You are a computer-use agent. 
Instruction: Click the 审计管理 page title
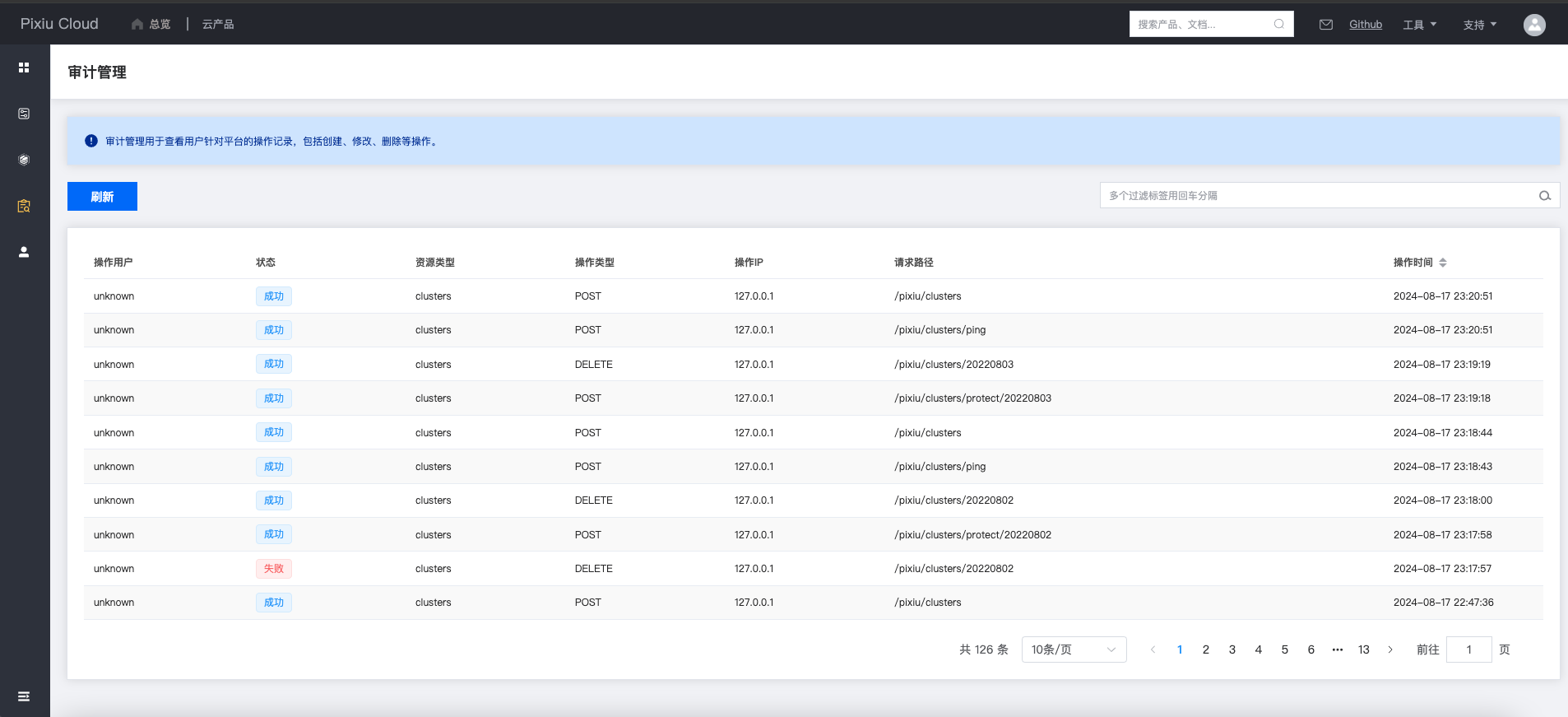(97, 72)
